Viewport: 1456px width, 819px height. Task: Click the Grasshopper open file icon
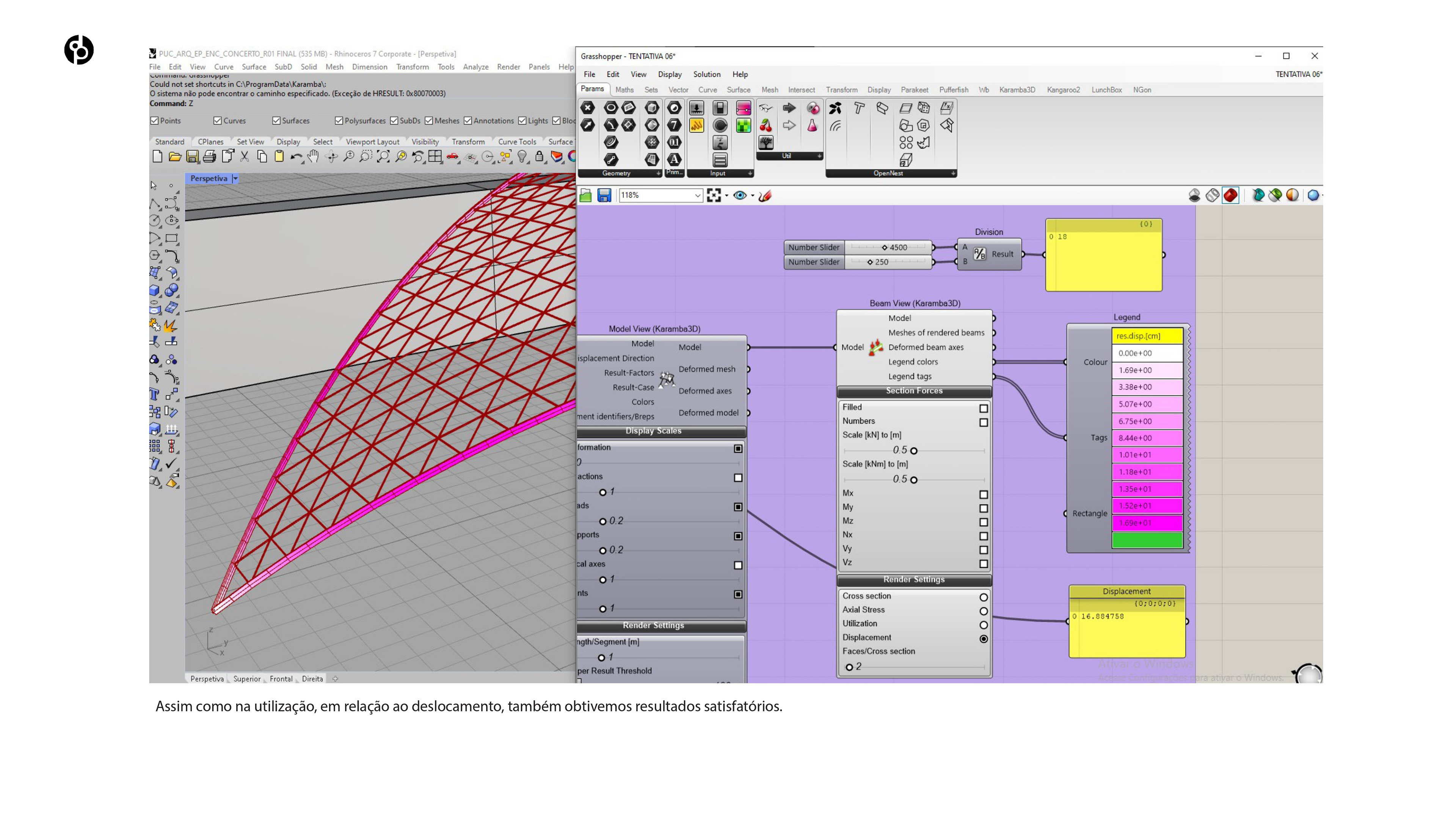coord(585,196)
